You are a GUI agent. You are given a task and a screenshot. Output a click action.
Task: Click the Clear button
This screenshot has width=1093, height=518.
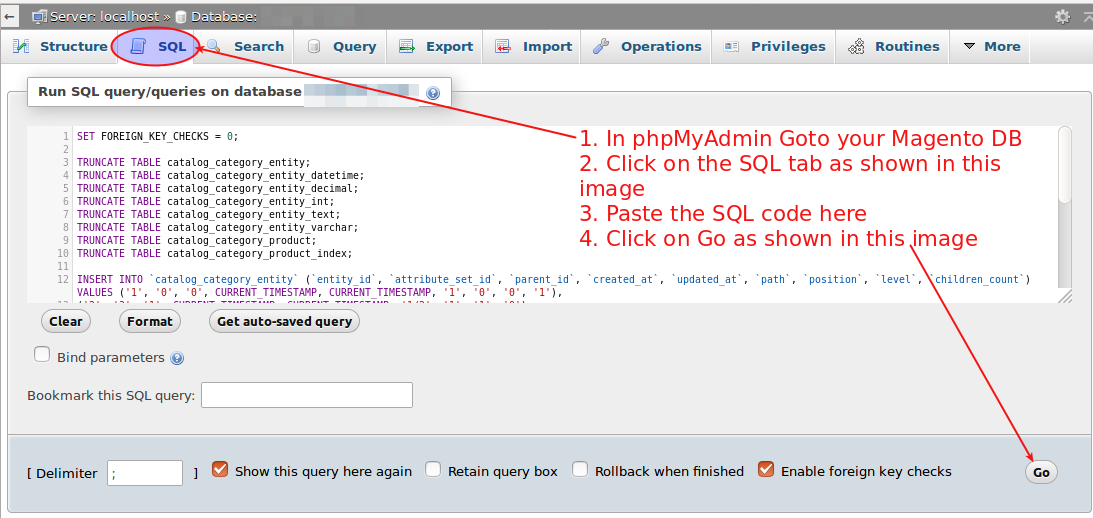click(x=66, y=321)
